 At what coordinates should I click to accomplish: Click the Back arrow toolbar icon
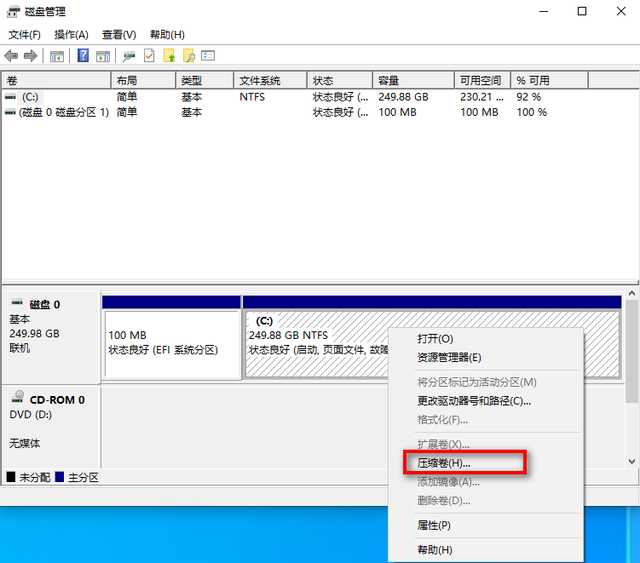pyautogui.click(x=11, y=56)
